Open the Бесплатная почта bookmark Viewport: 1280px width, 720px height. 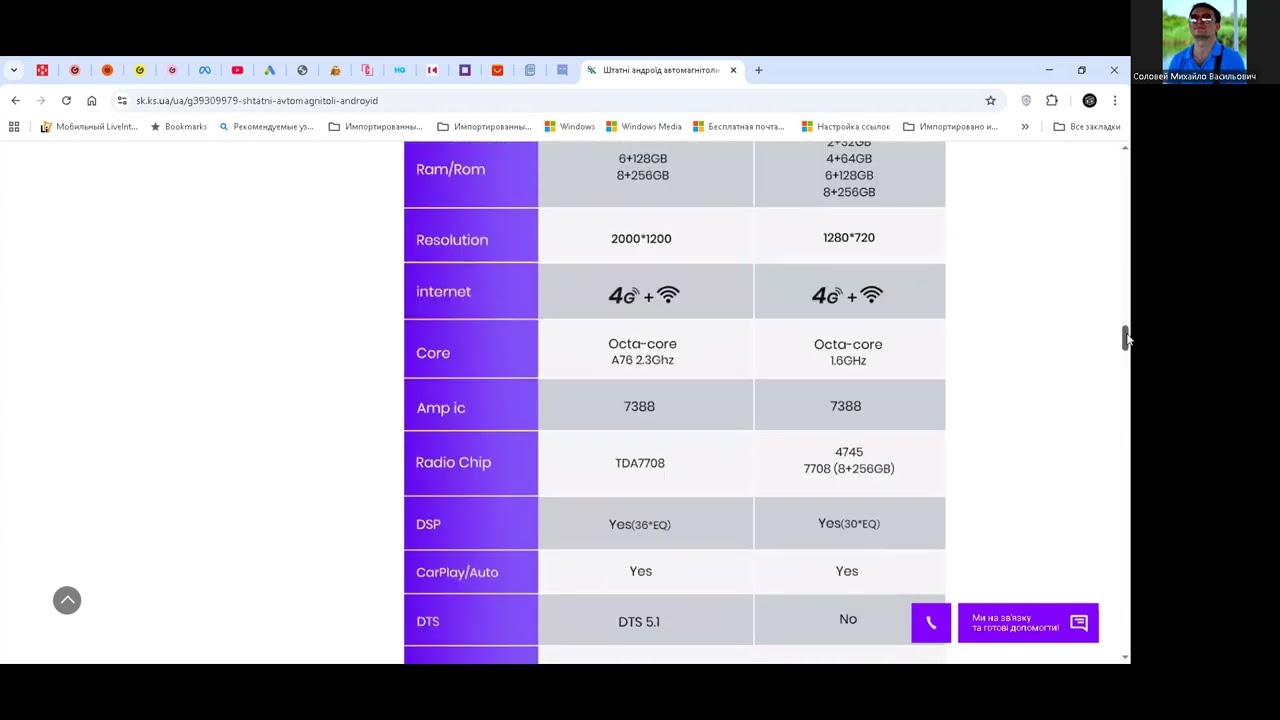click(738, 127)
